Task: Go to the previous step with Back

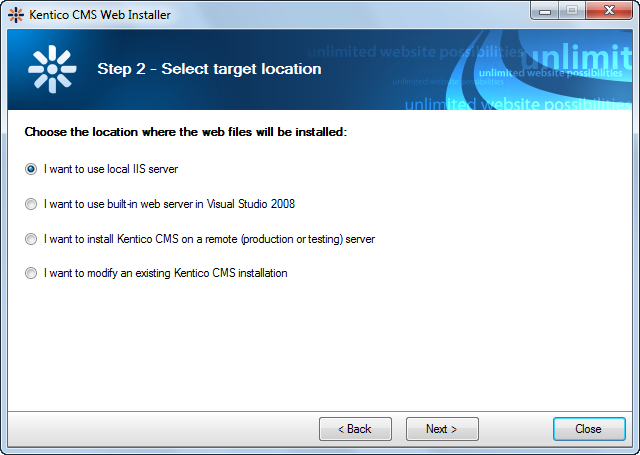Action: pyautogui.click(x=355, y=429)
